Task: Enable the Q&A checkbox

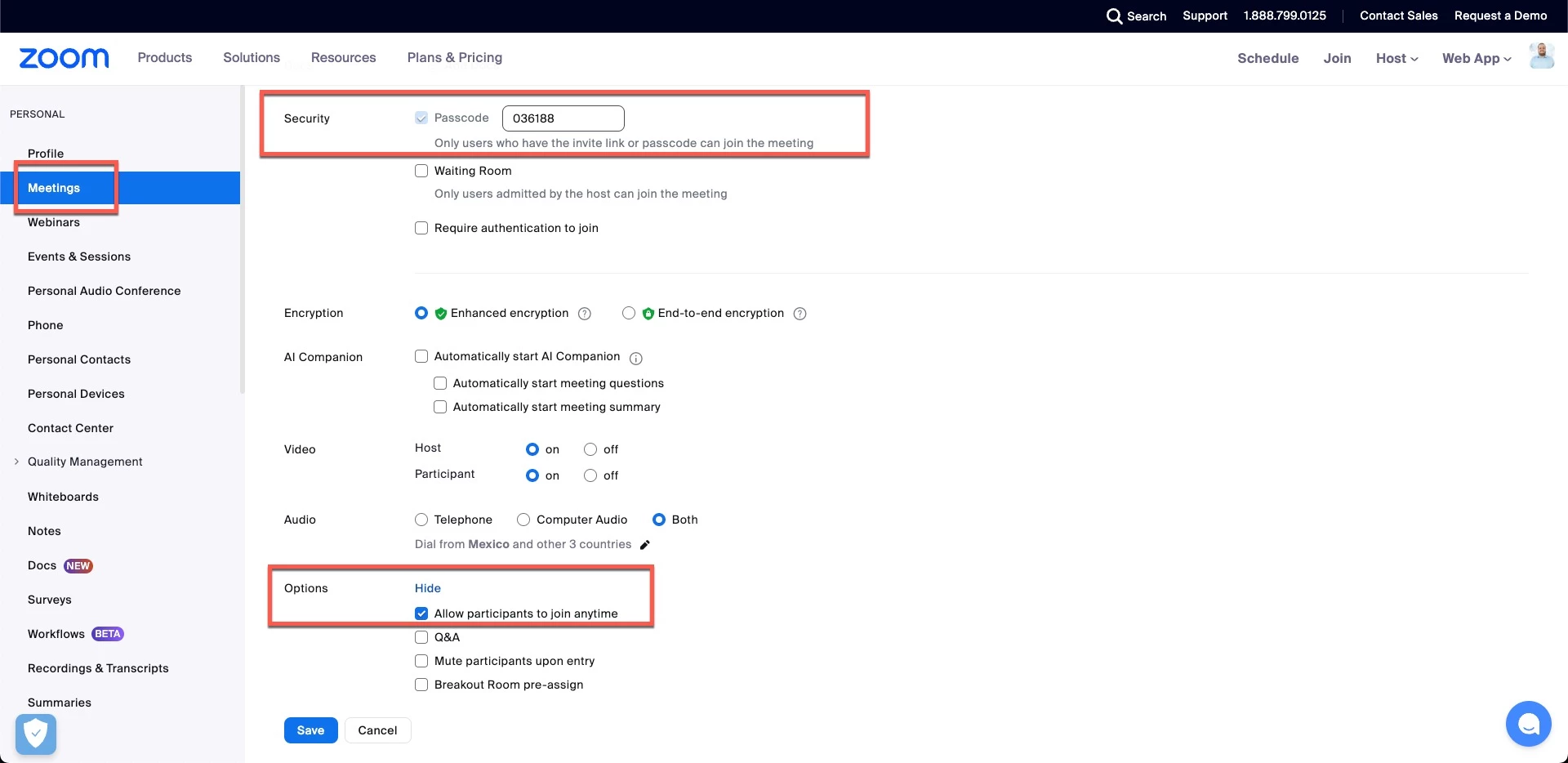Action: tap(421, 637)
